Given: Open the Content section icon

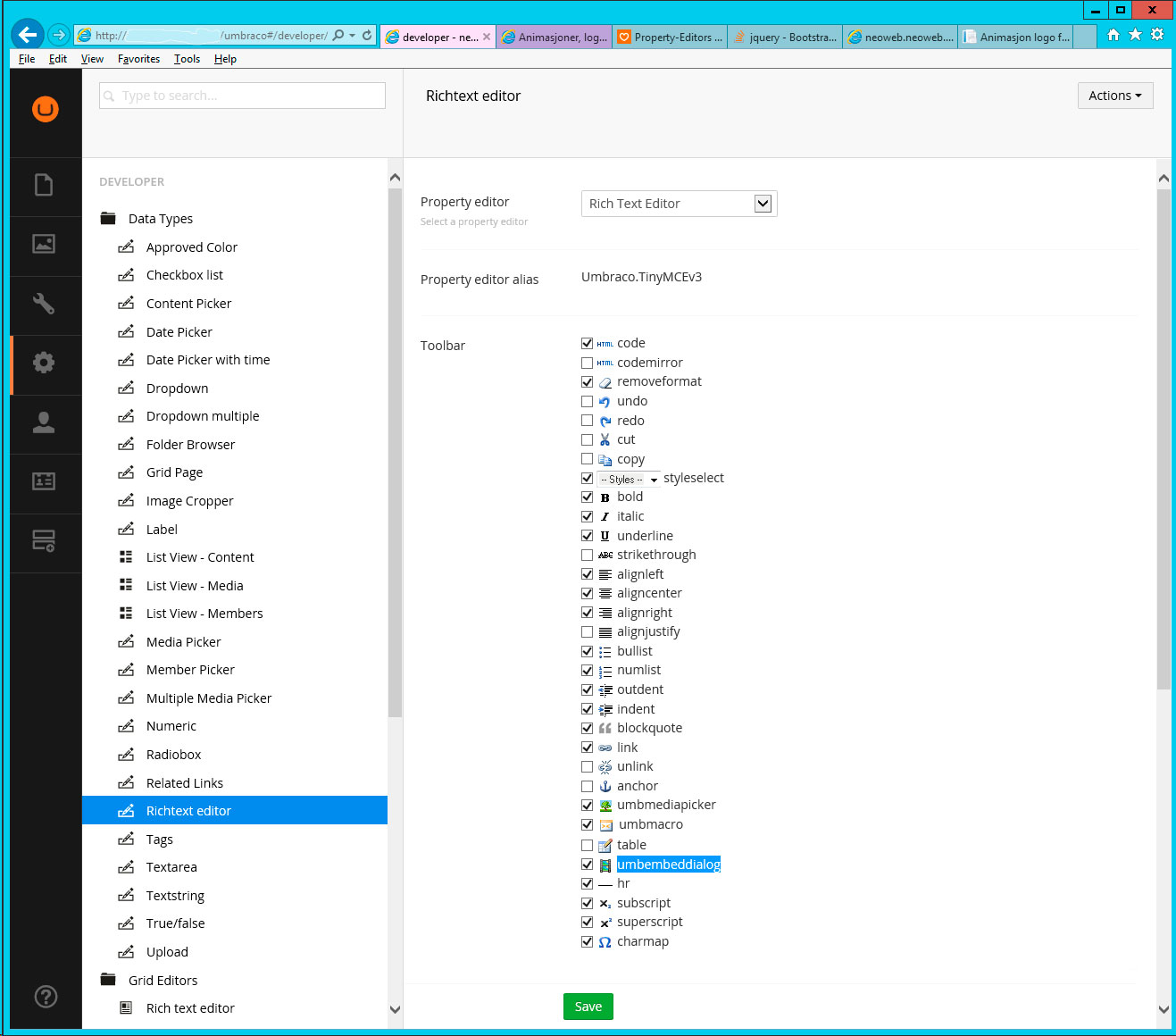Looking at the screenshot, I should coord(44,185).
